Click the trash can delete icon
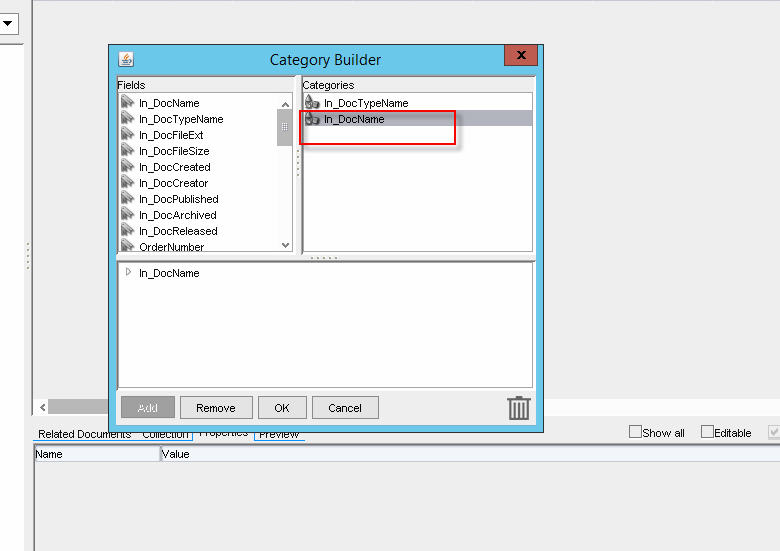This screenshot has width=780, height=551. click(x=518, y=408)
